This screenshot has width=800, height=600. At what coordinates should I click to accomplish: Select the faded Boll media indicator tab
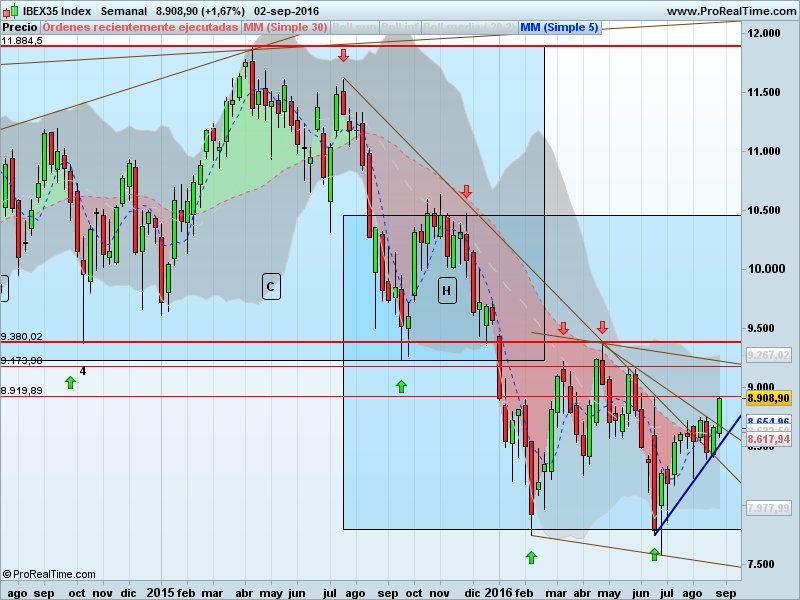pos(469,28)
